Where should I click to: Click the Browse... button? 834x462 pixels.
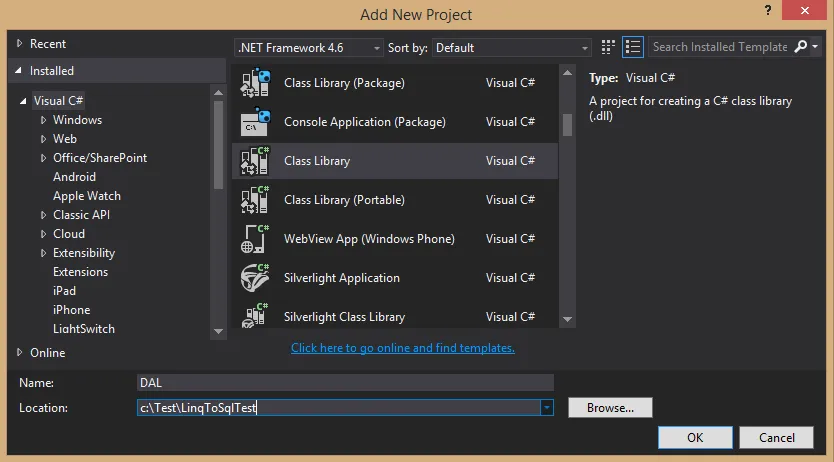610,408
